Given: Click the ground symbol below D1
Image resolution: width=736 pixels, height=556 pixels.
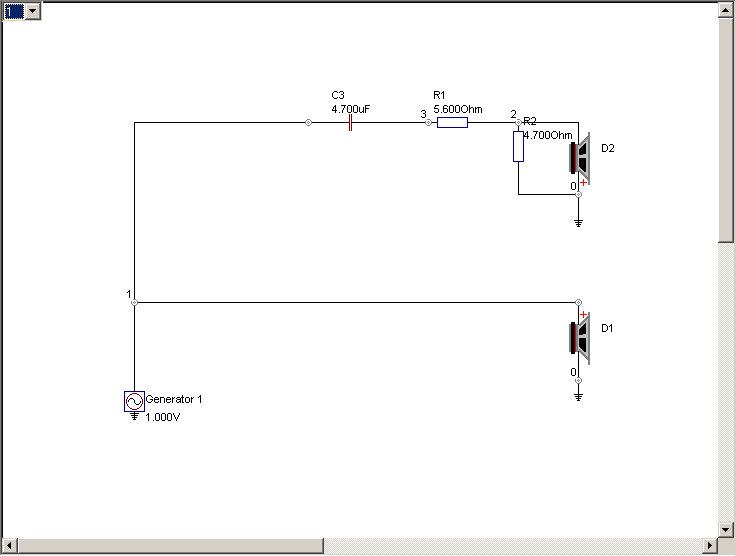Looking at the screenshot, I should 578,397.
